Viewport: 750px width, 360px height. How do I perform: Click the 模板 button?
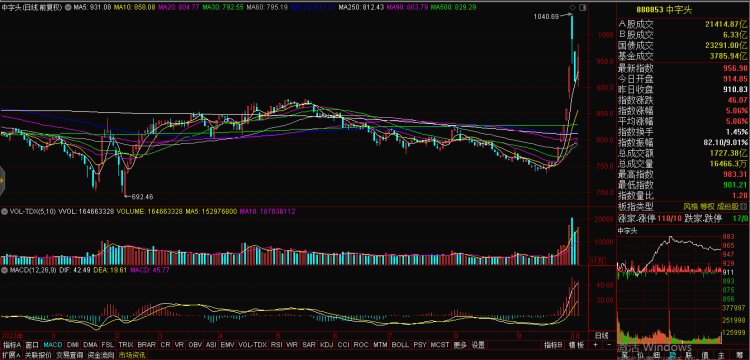pyautogui.click(x=576, y=345)
